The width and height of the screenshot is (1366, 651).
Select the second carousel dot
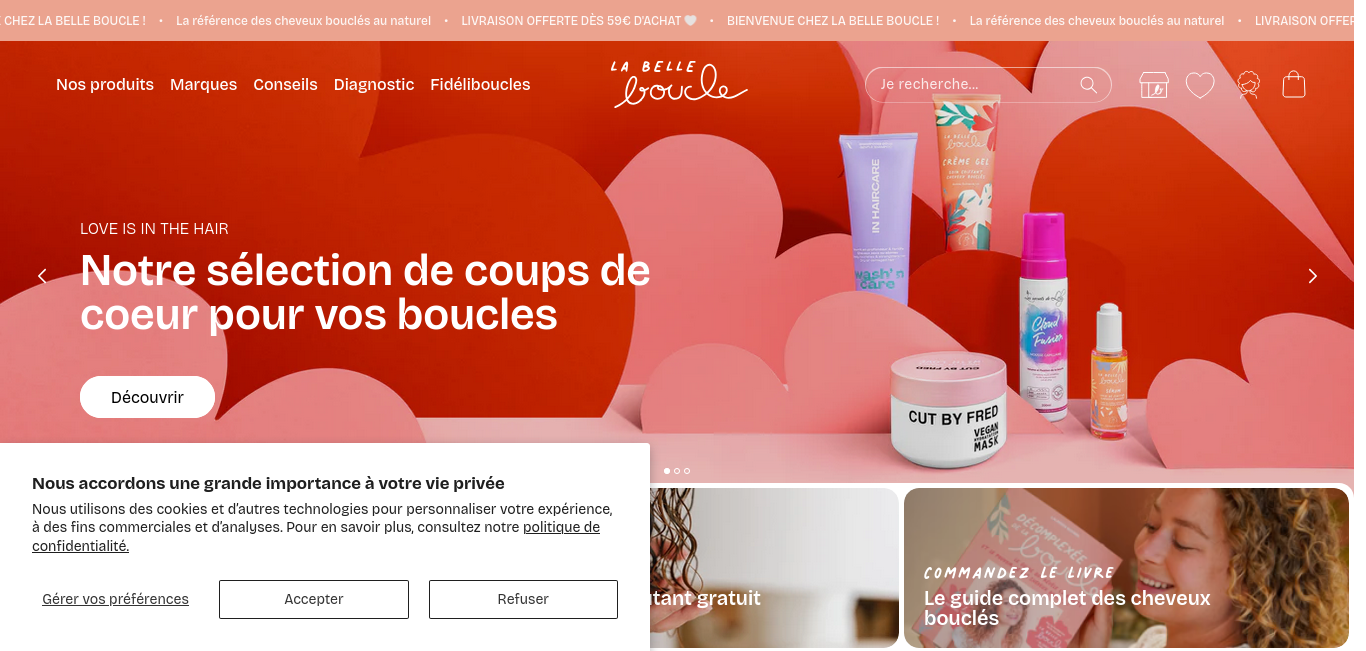point(677,471)
